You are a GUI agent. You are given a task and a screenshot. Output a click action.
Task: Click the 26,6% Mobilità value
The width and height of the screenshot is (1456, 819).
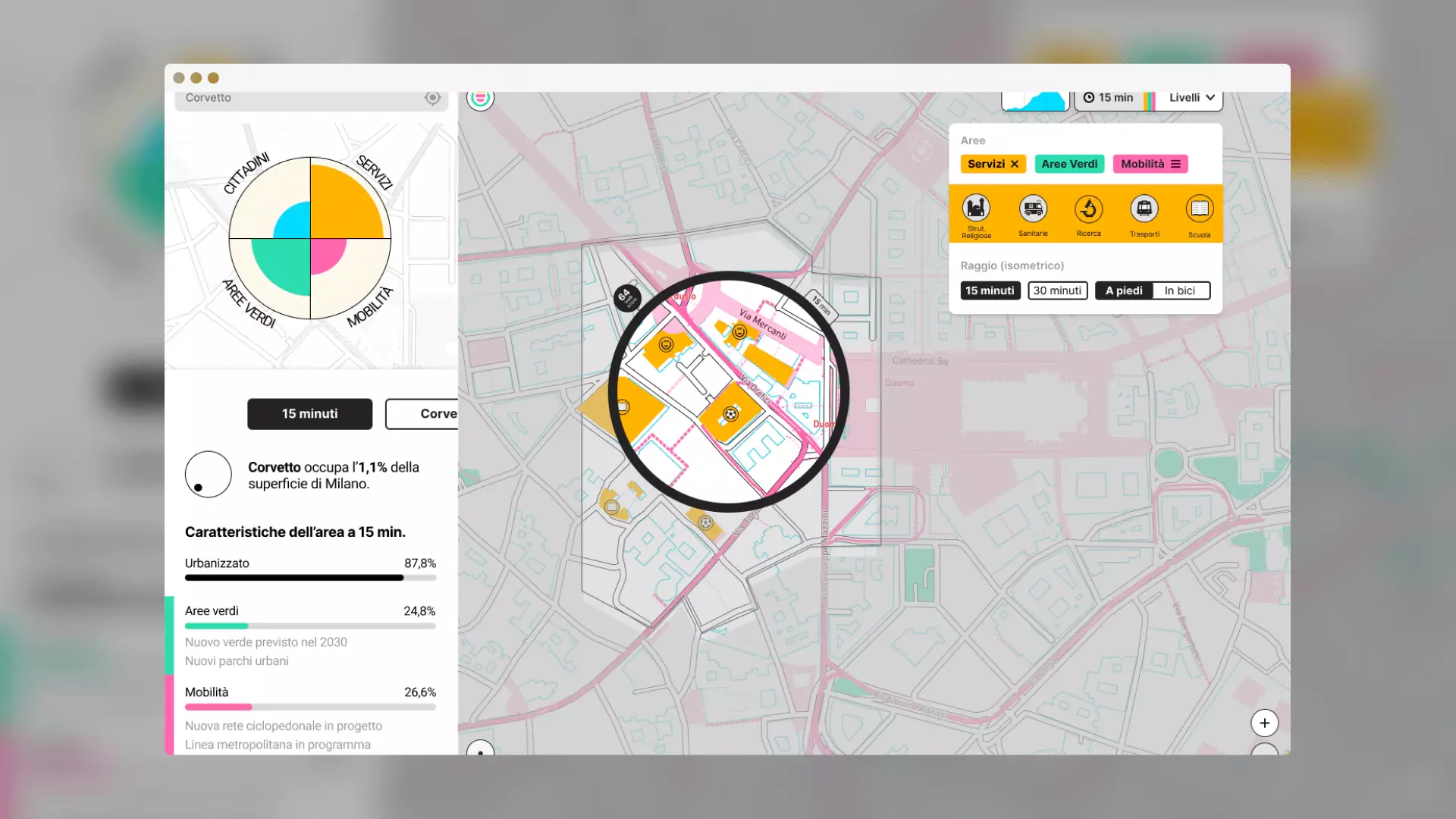420,692
